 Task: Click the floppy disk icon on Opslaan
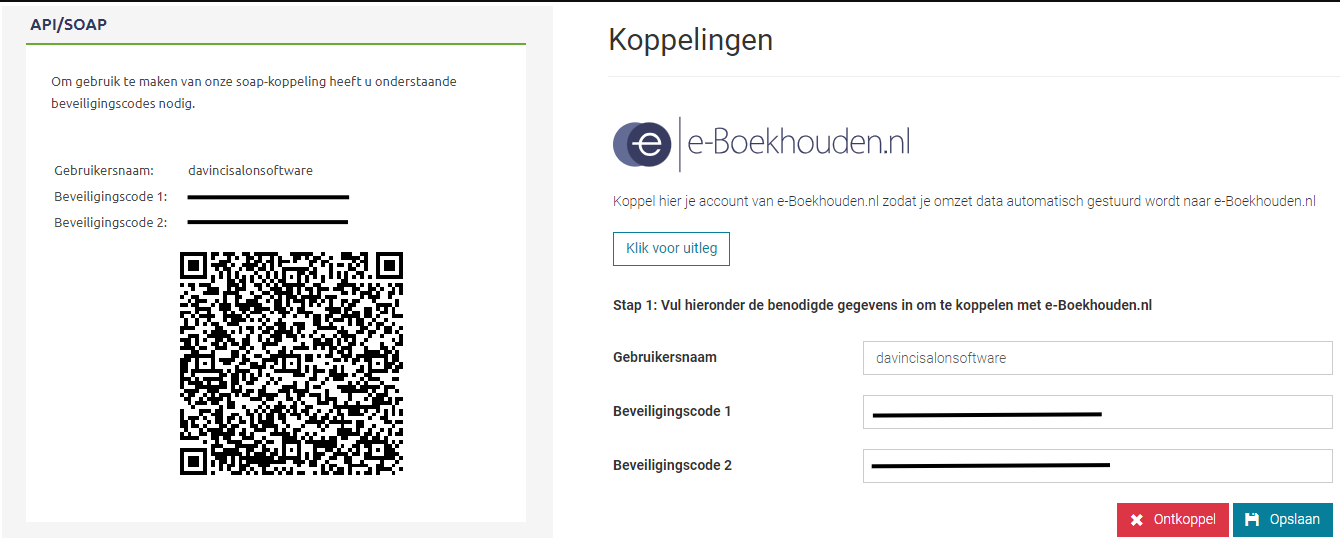pyautogui.click(x=1252, y=520)
